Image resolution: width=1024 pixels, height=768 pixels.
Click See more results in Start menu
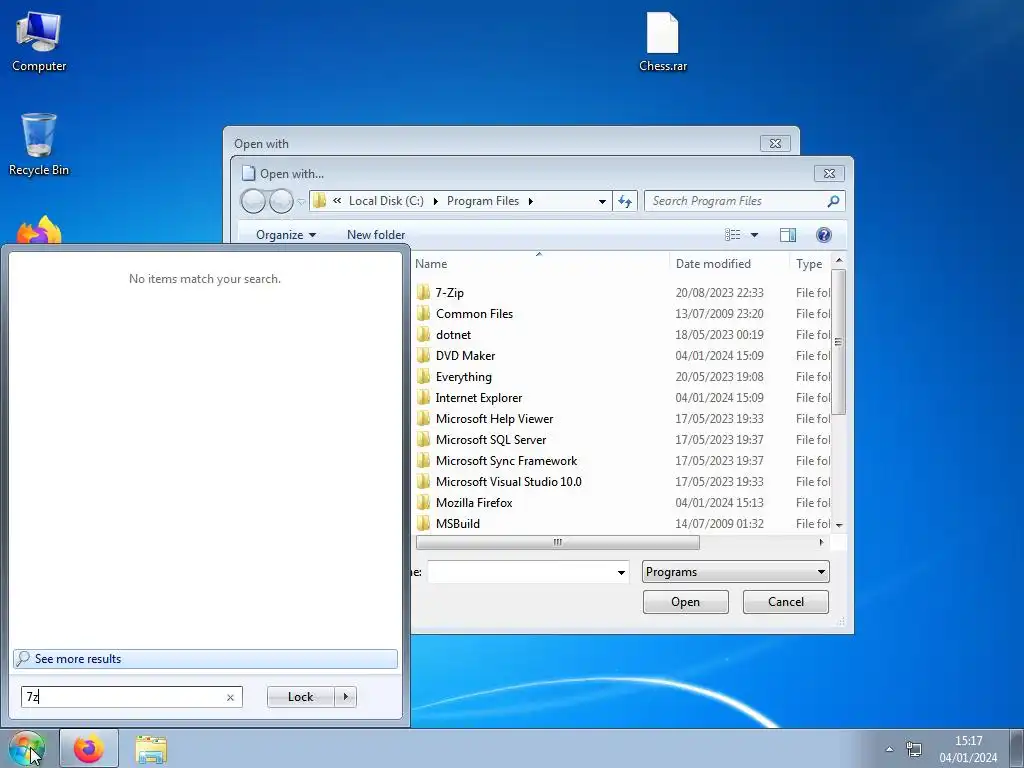pyautogui.click(x=205, y=659)
